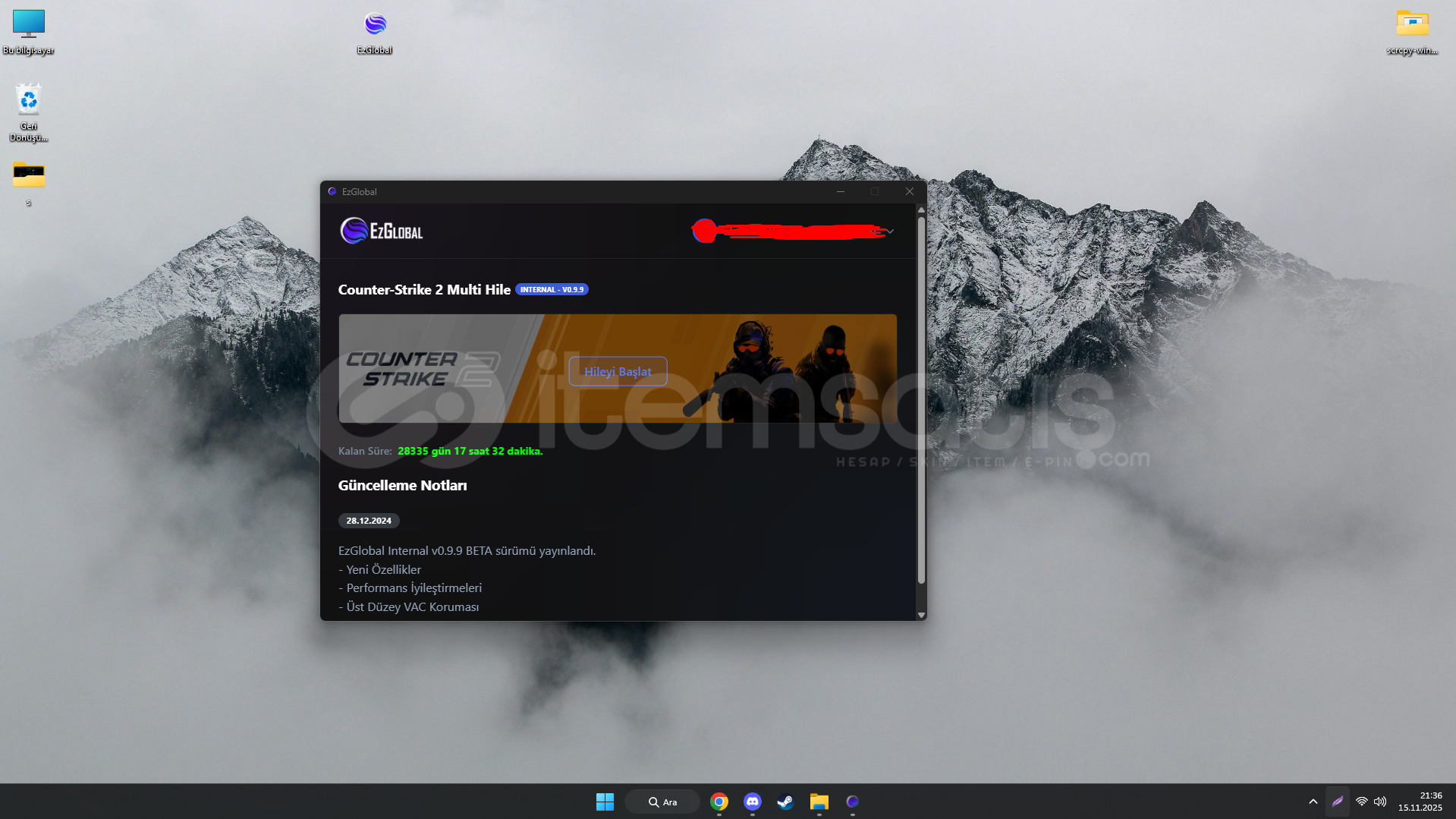Viewport: 1456px width, 819px height.
Task: Select the Geri Dönüşüm recycle bin icon
Action: pos(29,112)
